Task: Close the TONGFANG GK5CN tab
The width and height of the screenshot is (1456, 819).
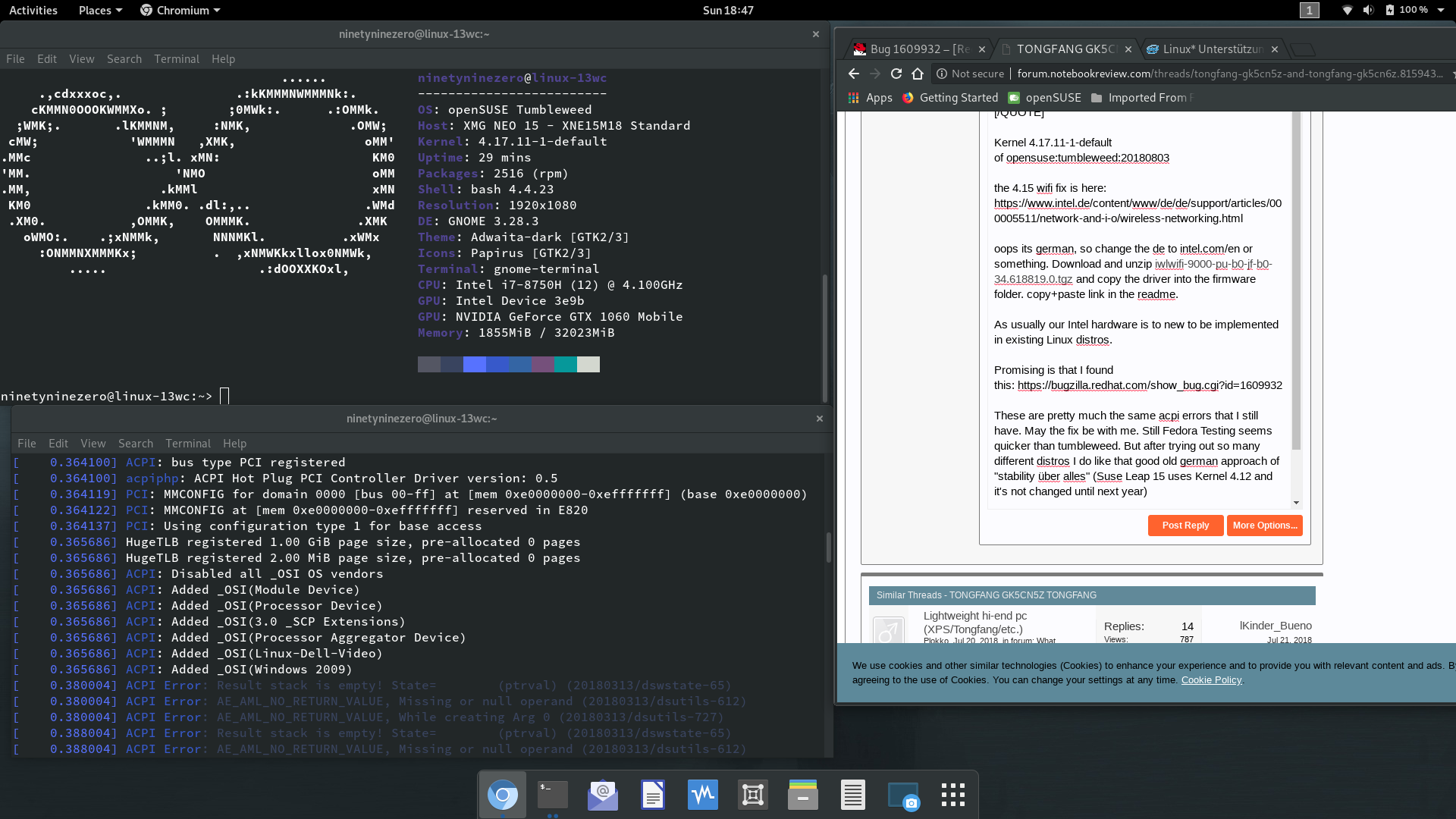Action: (1128, 49)
